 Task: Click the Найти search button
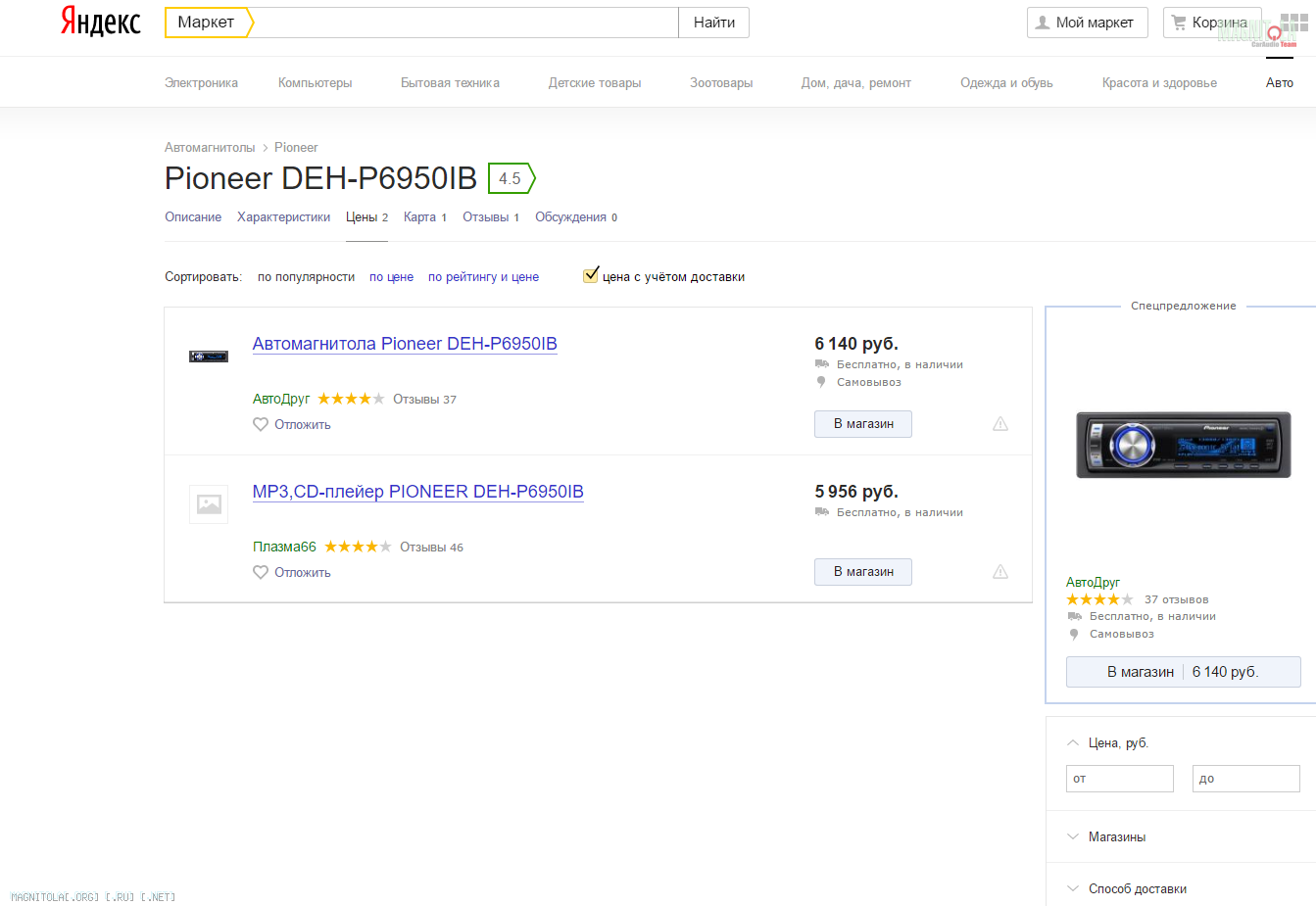pos(714,23)
